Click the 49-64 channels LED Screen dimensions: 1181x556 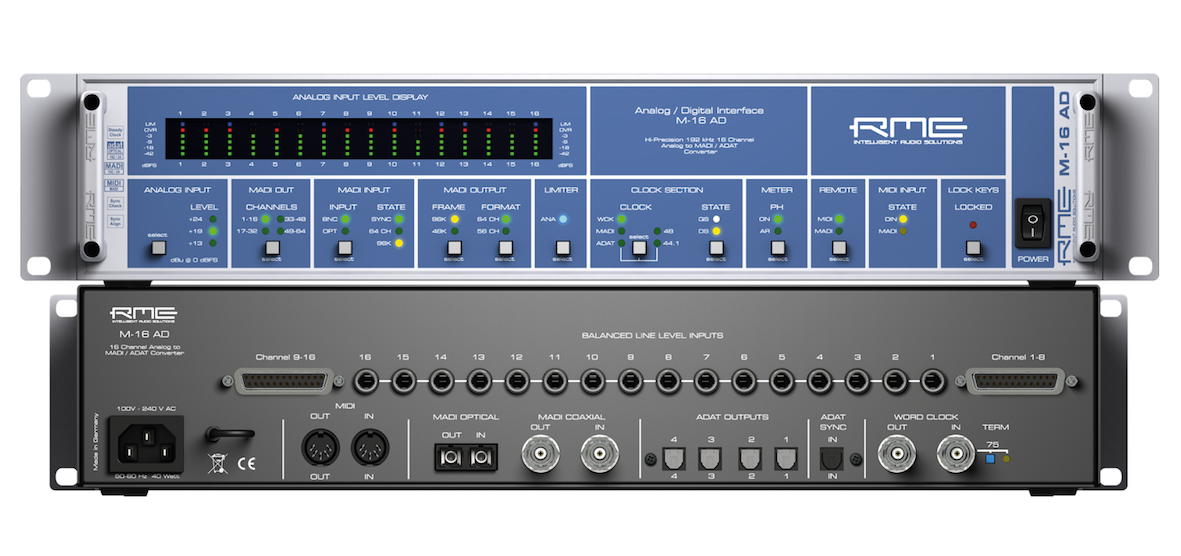coord(280,231)
